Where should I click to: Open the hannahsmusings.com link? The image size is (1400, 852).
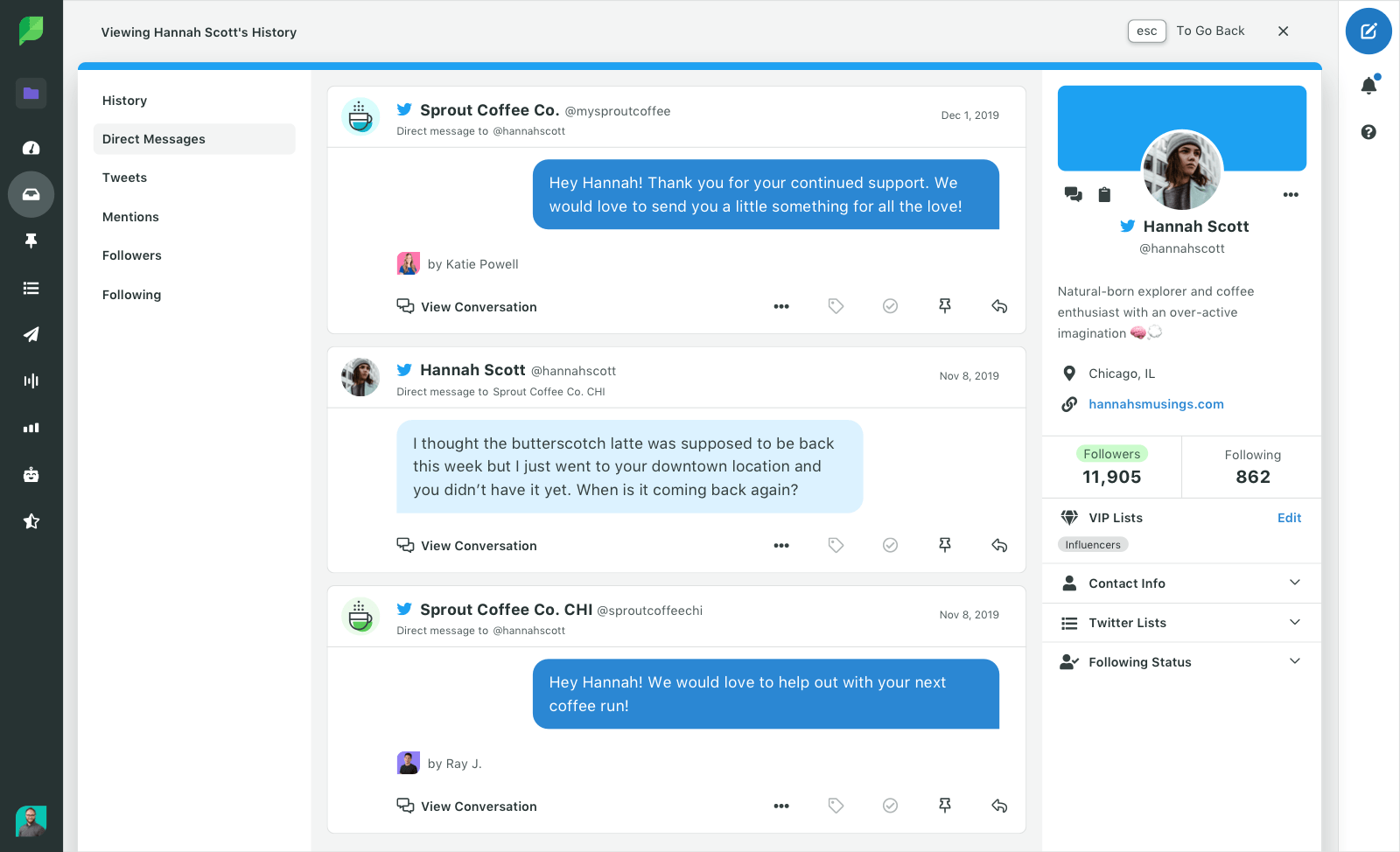1156,404
